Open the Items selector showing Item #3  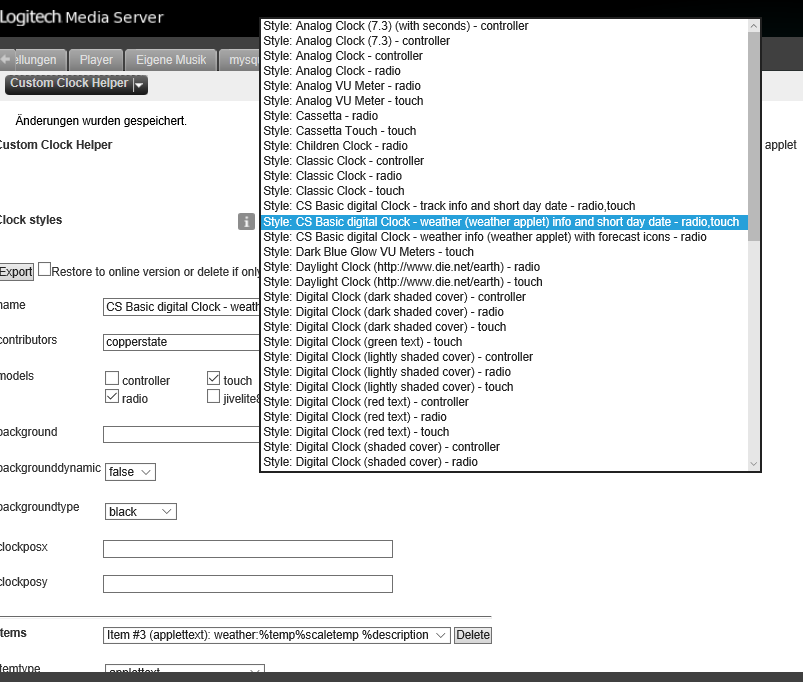(276, 635)
